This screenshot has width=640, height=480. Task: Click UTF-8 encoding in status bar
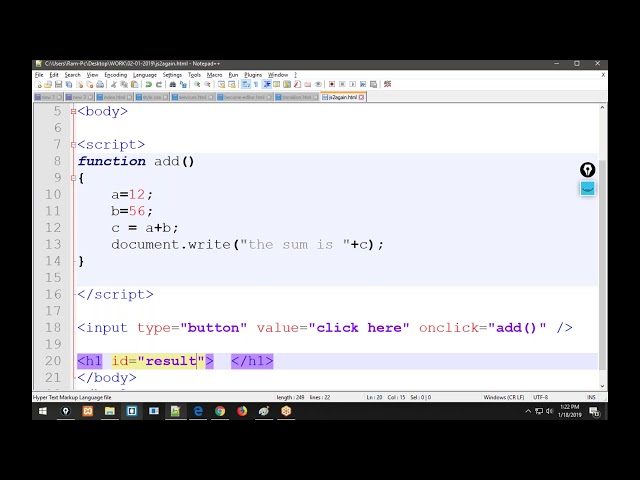(x=540, y=397)
